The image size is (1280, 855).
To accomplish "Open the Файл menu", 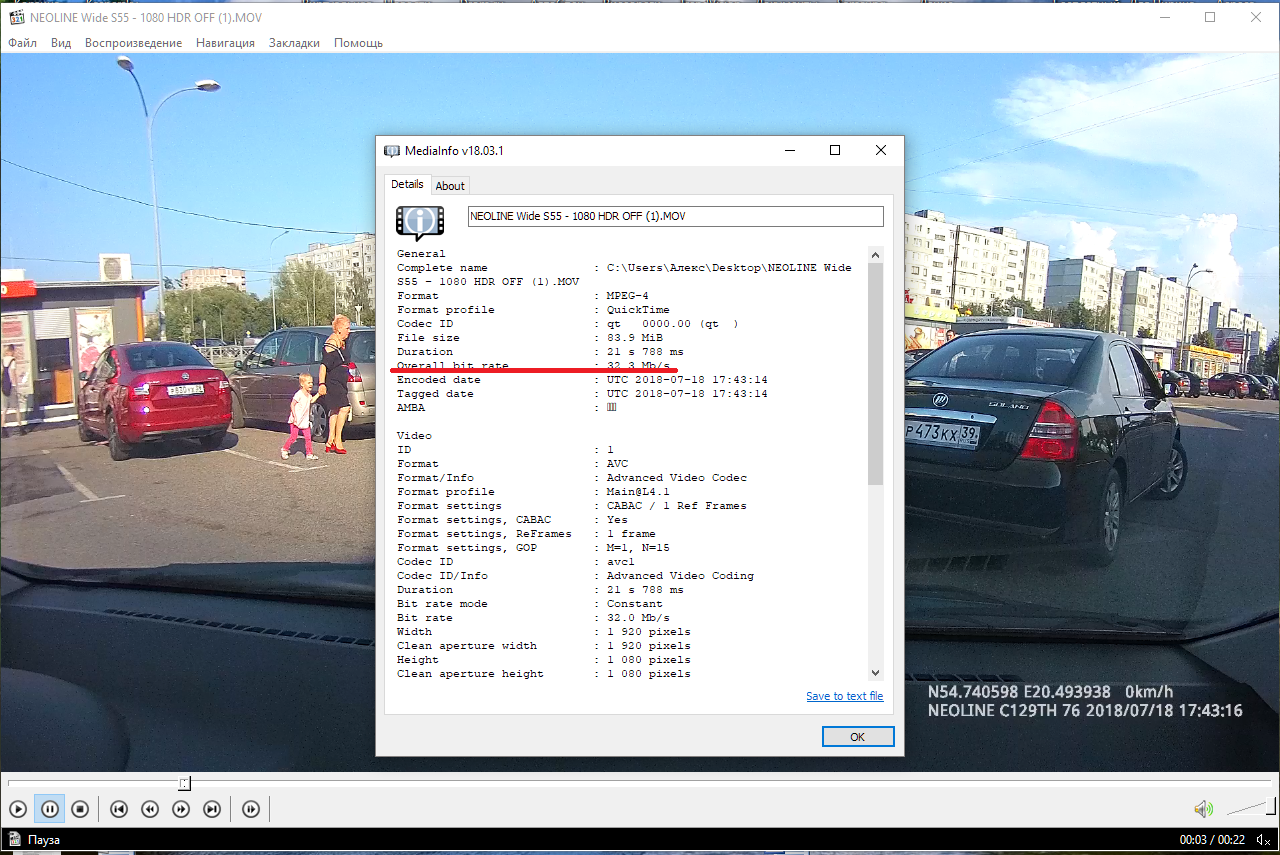I will [x=23, y=43].
